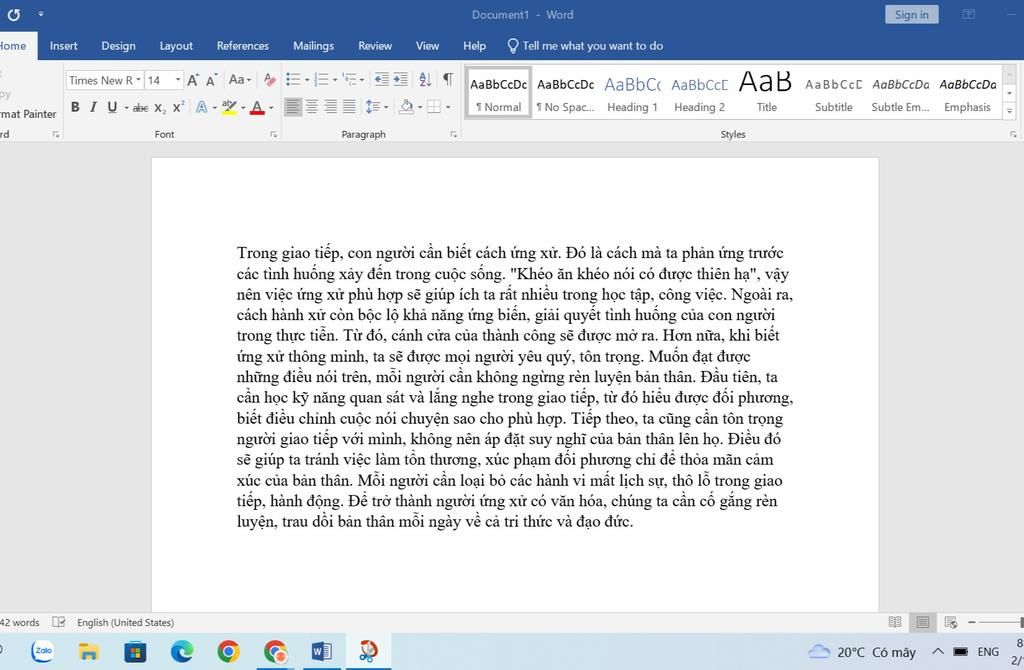Apply paragraph shading
This screenshot has width=1024, height=670.
(x=406, y=106)
